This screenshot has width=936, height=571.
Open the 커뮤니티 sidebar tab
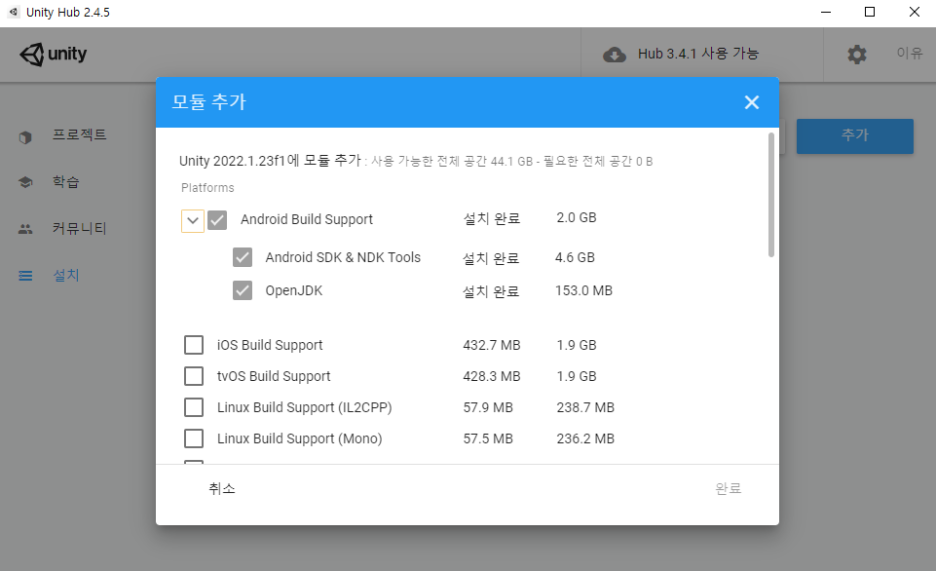coord(79,228)
